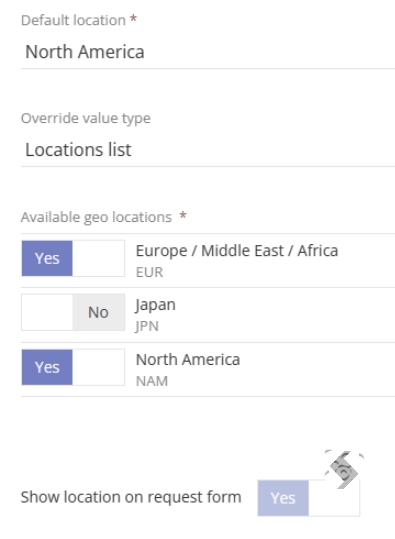Click the red asterisk beside Default location
The image size is (395, 539).
click(133, 19)
